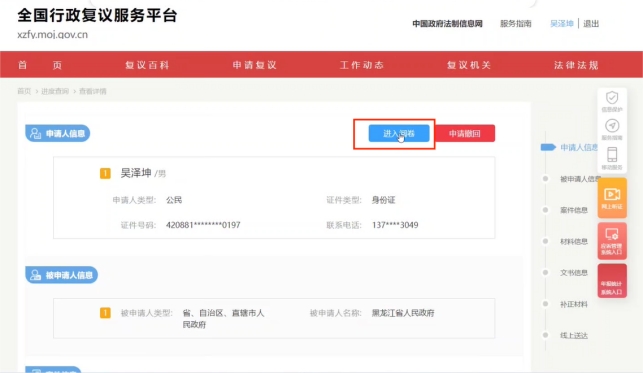The height and width of the screenshot is (373, 643).
Task: Click 查看详情 in the breadcrumb
Action: point(93,91)
